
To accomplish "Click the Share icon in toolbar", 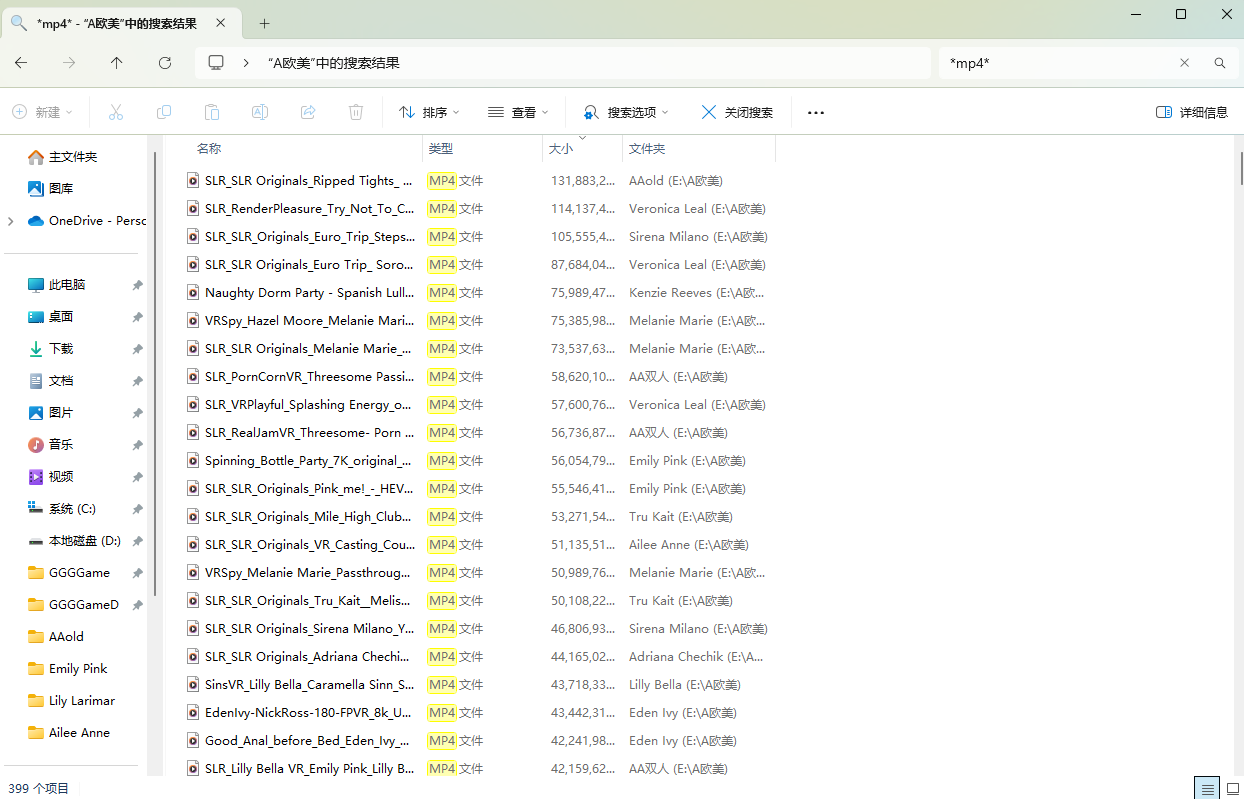I will [x=308, y=112].
